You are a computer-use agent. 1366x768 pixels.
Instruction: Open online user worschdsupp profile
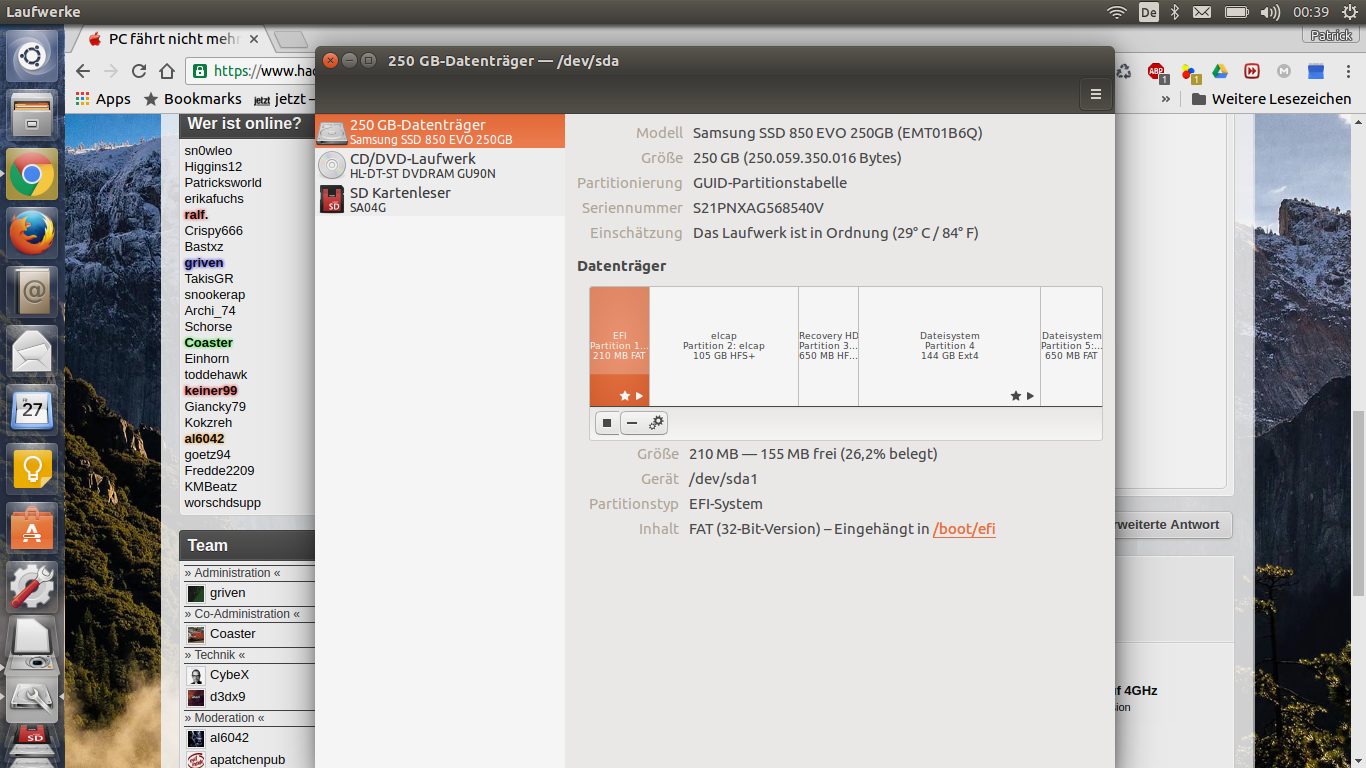click(x=223, y=503)
